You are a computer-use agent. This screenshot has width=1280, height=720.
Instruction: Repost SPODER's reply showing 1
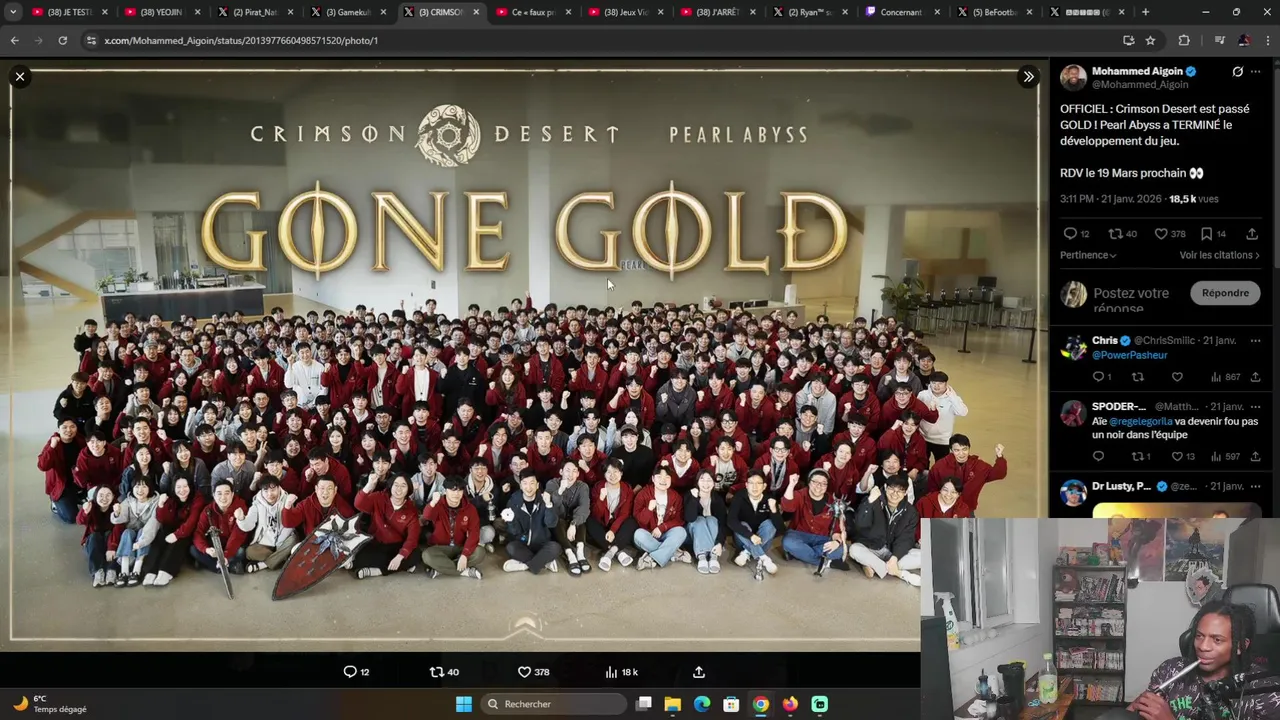(1140, 457)
